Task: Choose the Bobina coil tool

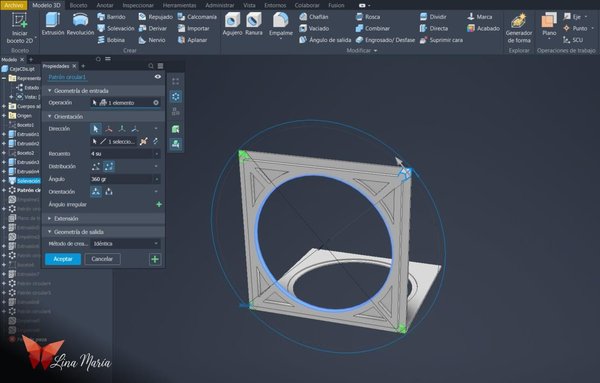Action: point(111,40)
